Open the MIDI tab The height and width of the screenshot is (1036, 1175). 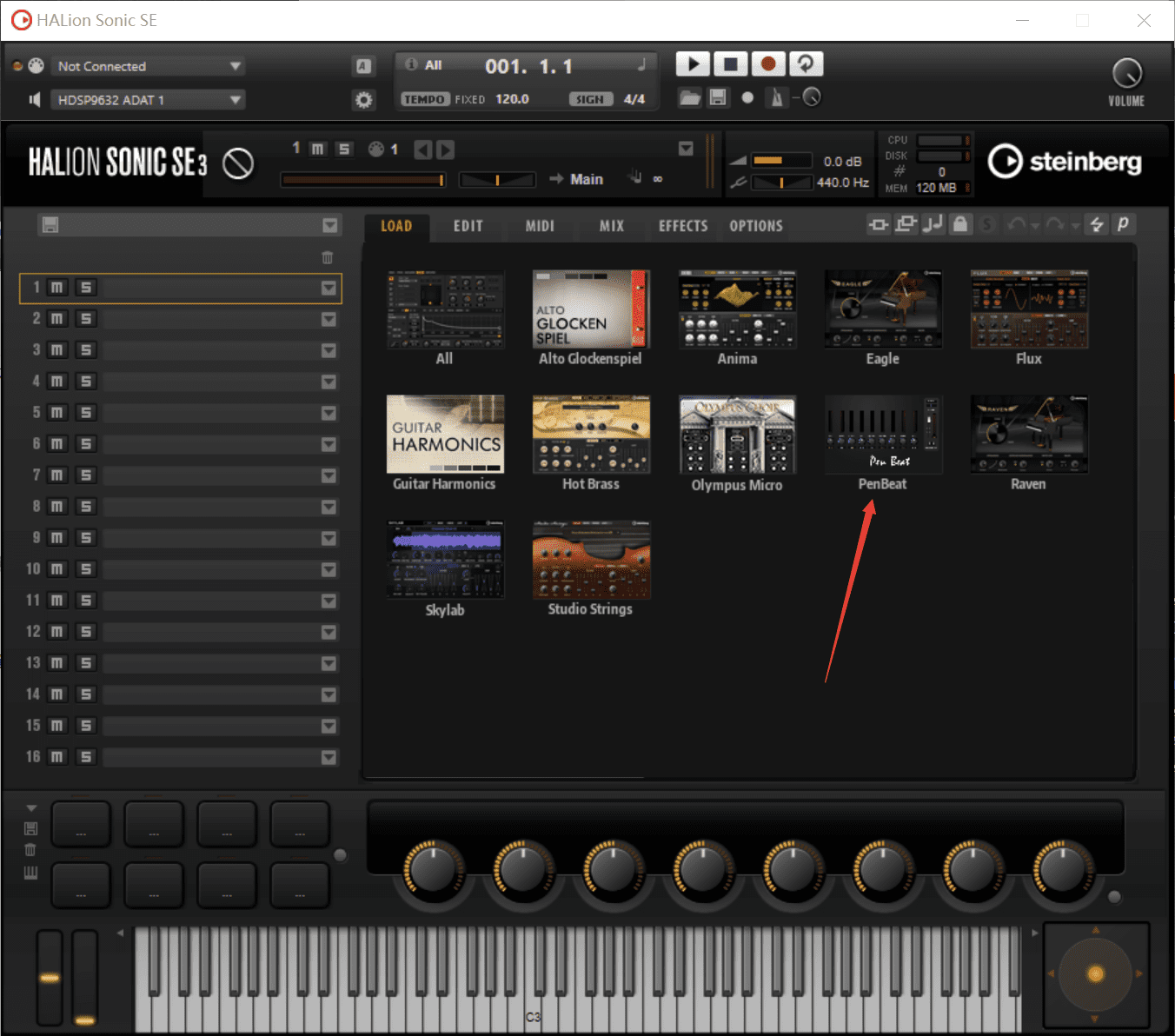pyautogui.click(x=540, y=226)
